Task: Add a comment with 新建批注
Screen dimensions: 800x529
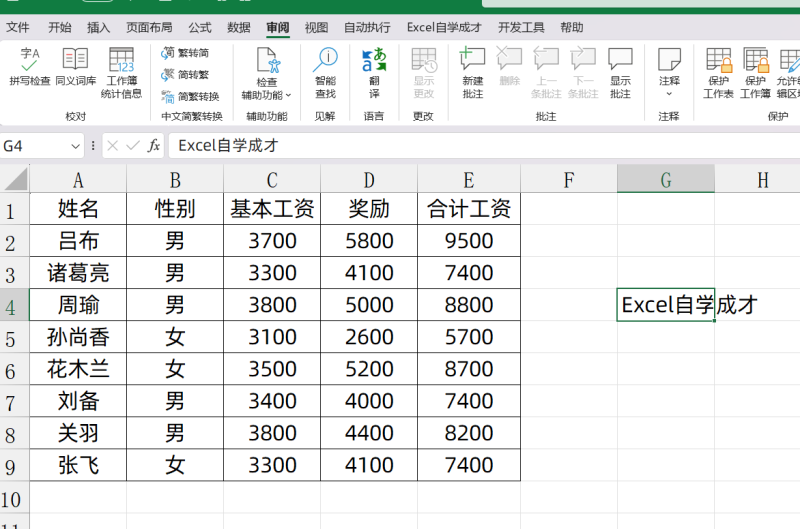Action: click(x=472, y=72)
